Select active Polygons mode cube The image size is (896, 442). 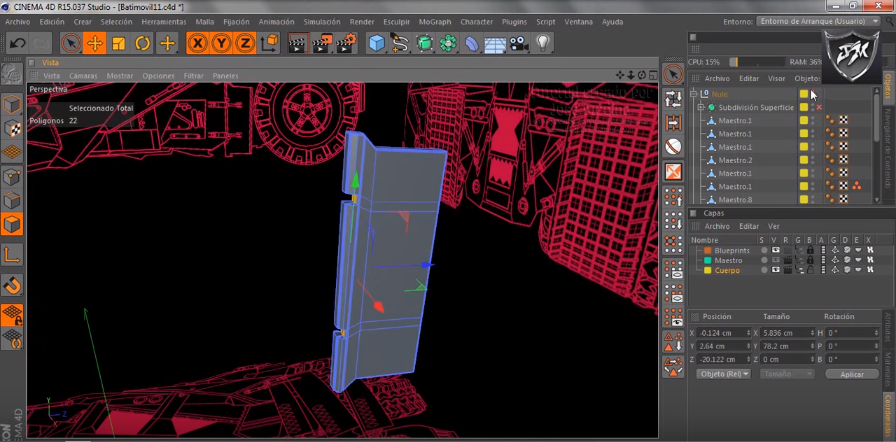tap(12, 224)
